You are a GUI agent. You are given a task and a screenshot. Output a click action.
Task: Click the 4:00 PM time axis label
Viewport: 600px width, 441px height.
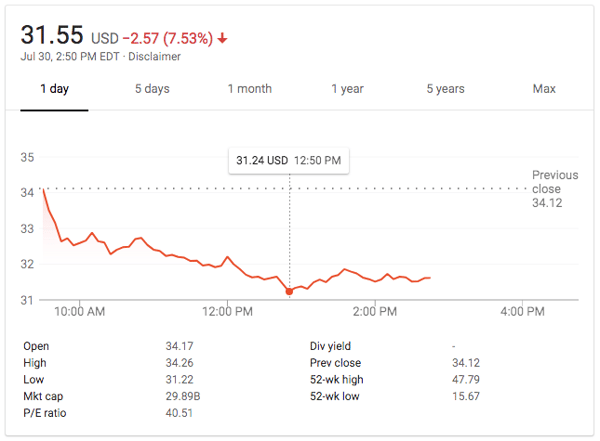point(521,312)
